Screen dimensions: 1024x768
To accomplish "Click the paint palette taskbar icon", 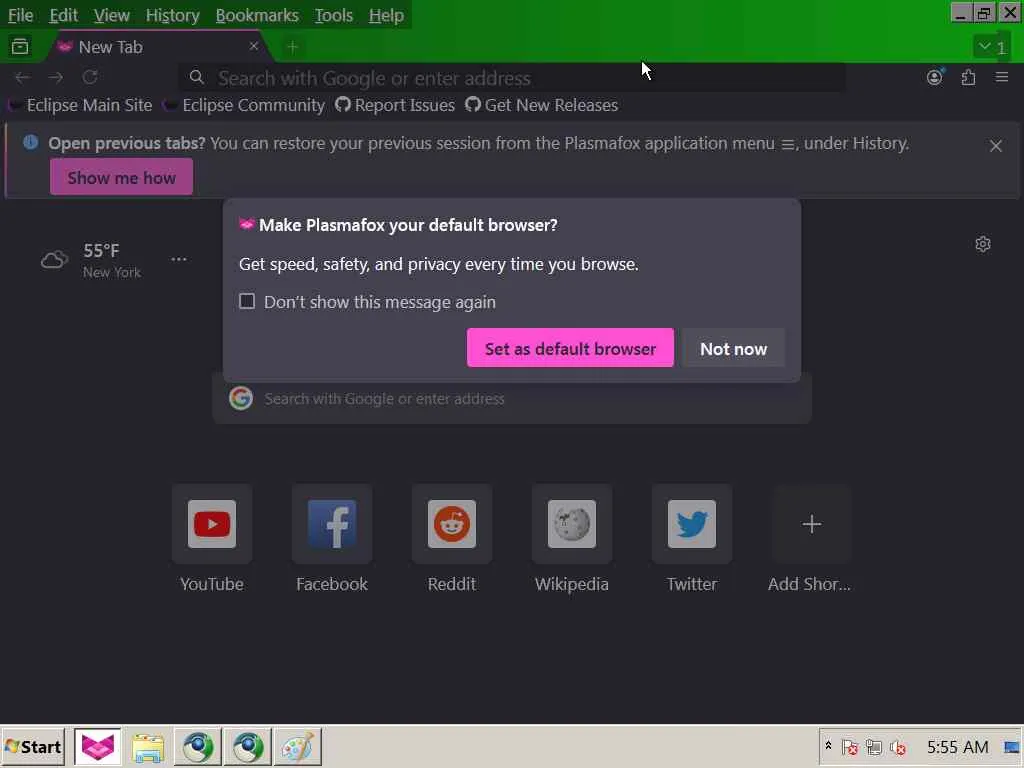I will click(x=298, y=747).
